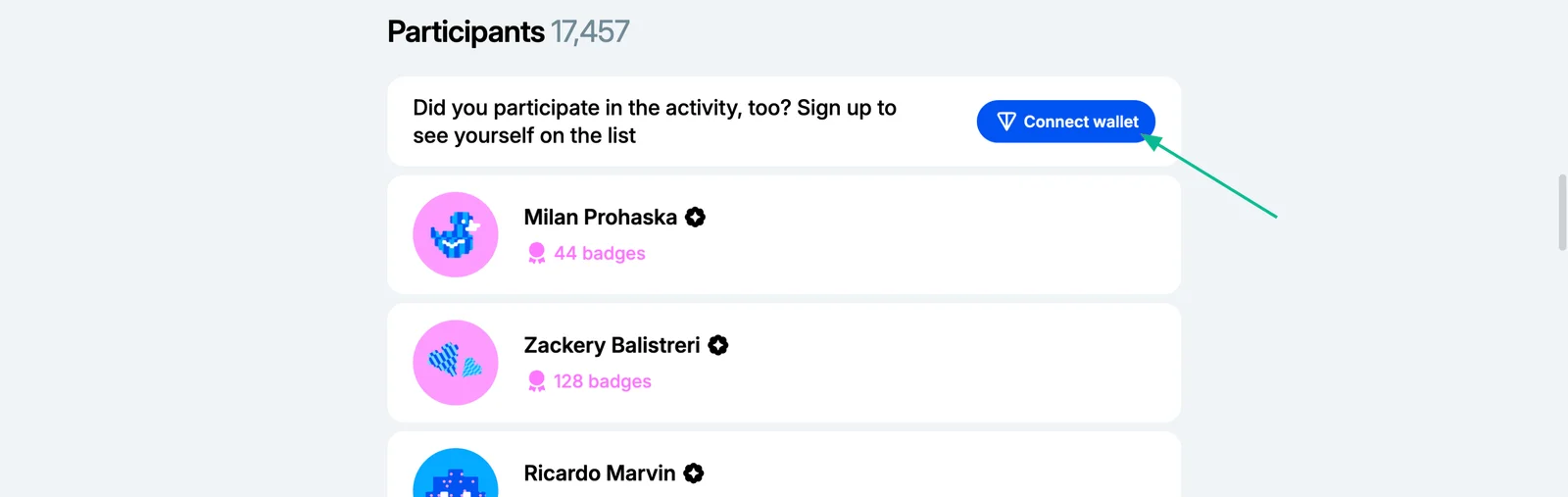Click the TON diamond icon in Connect wallet
The width and height of the screenshot is (1568, 497).
coord(1006,122)
